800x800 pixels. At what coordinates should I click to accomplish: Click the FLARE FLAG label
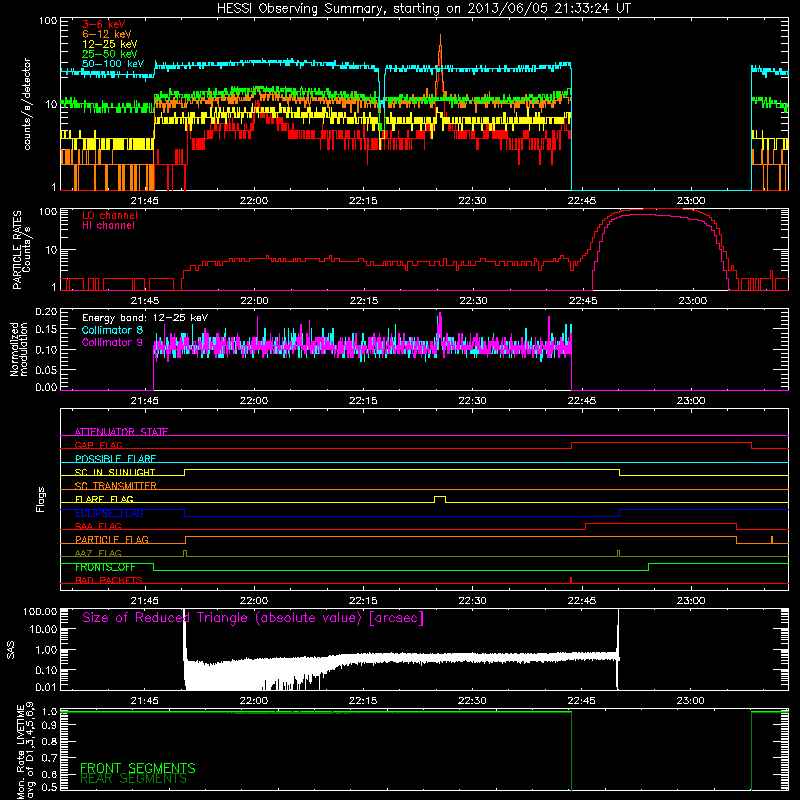[x=104, y=499]
